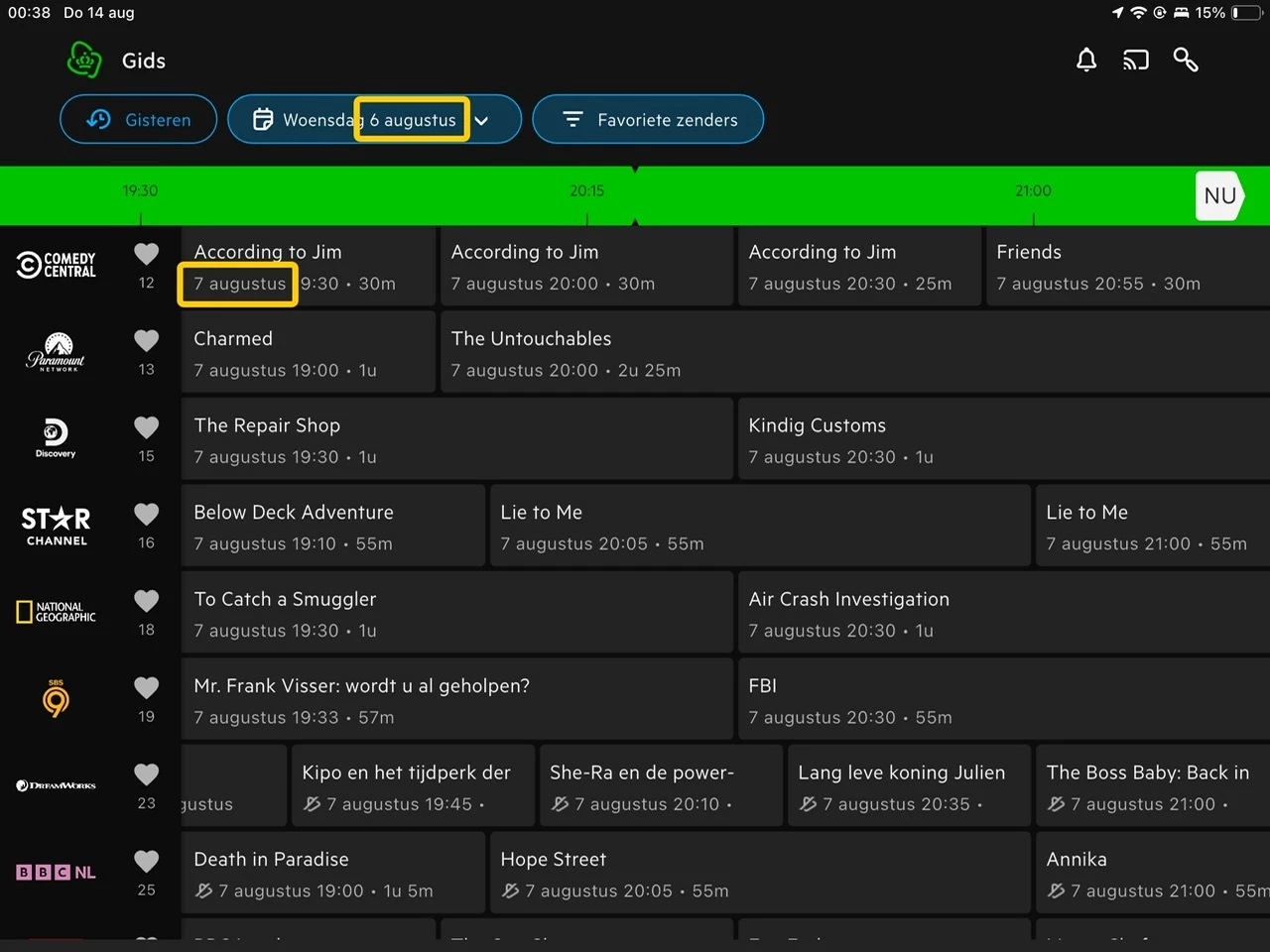This screenshot has width=1270, height=952.
Task: Toggle favorite heart for channel 19
Action: (147, 687)
